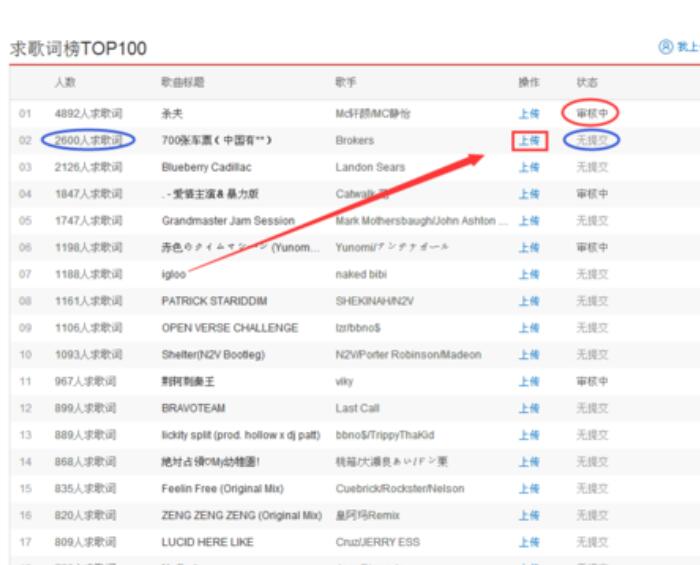Click the circled 无提交 status in row 02
The width and height of the screenshot is (700, 565).
pos(591,141)
